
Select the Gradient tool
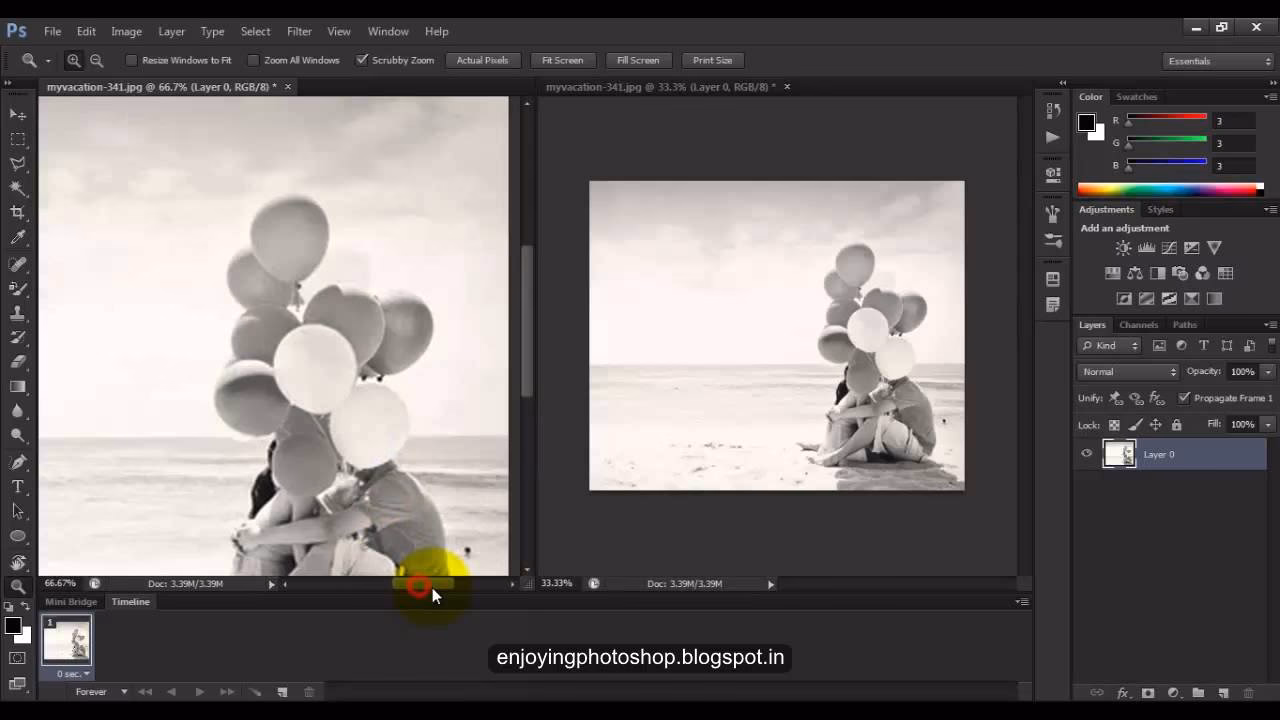tap(18, 387)
